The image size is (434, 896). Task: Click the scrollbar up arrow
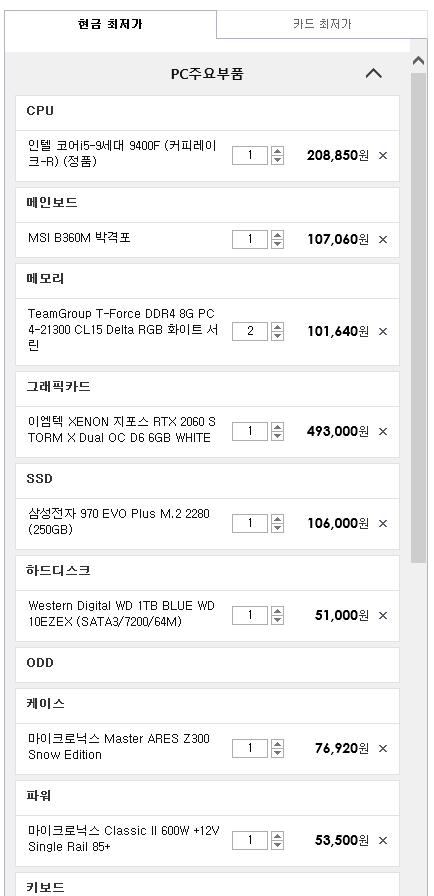419,61
